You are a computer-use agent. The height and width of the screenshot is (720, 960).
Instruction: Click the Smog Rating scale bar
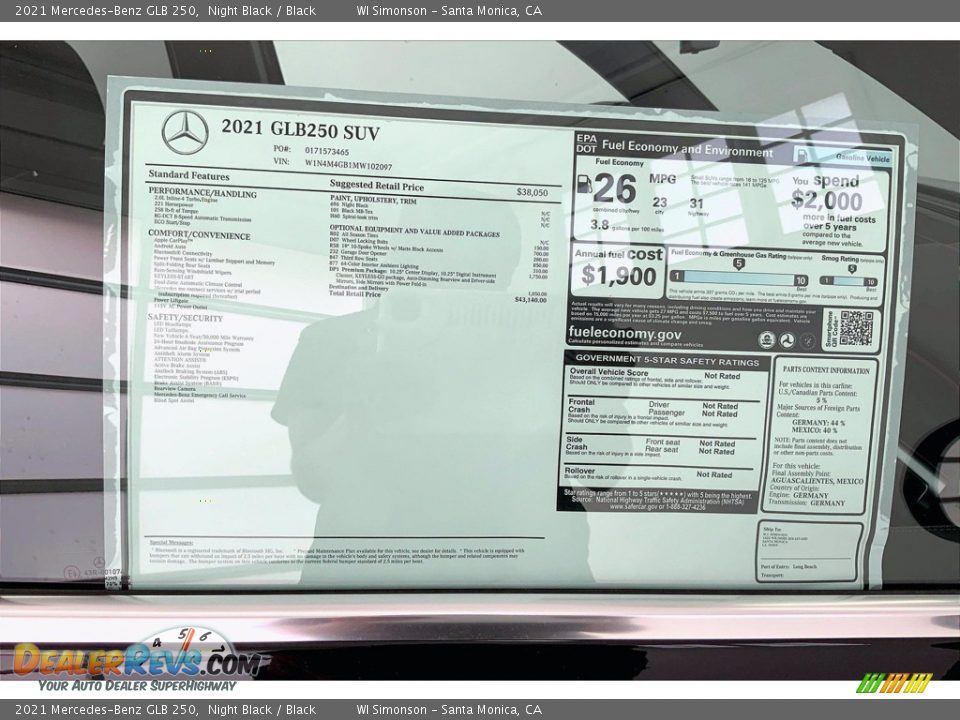[x=849, y=281]
